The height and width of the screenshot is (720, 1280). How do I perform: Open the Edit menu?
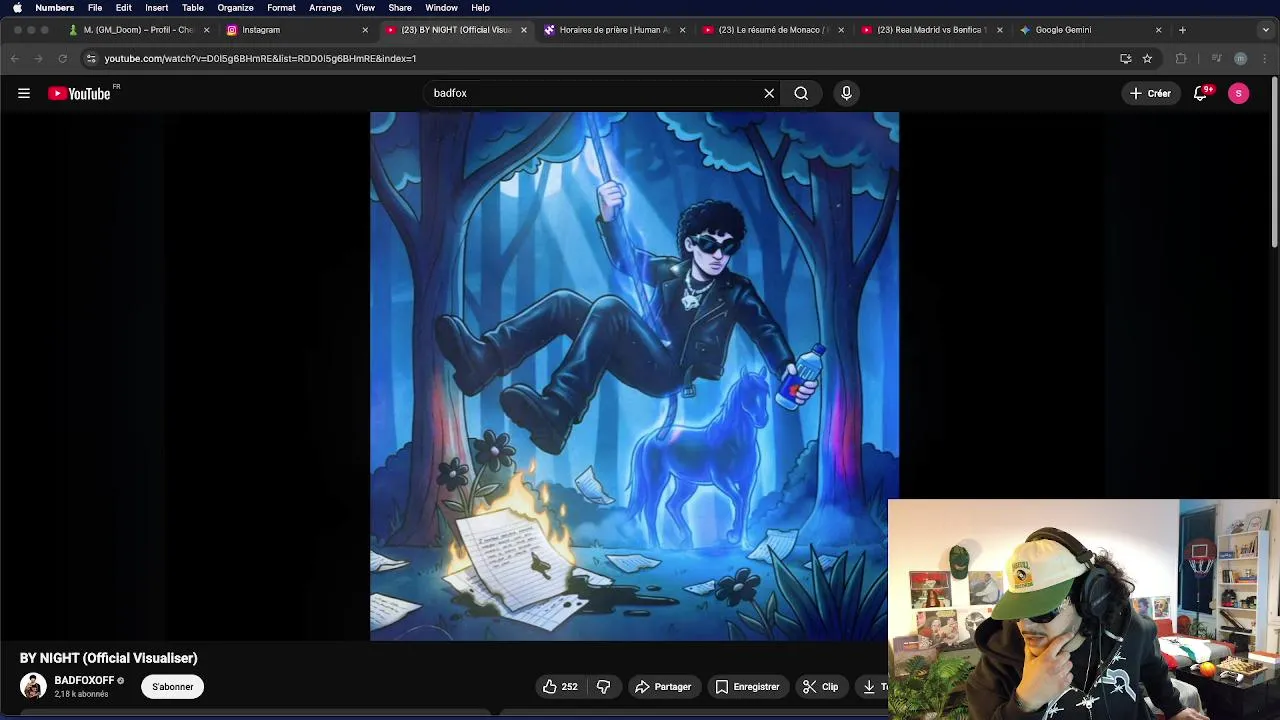click(x=124, y=8)
